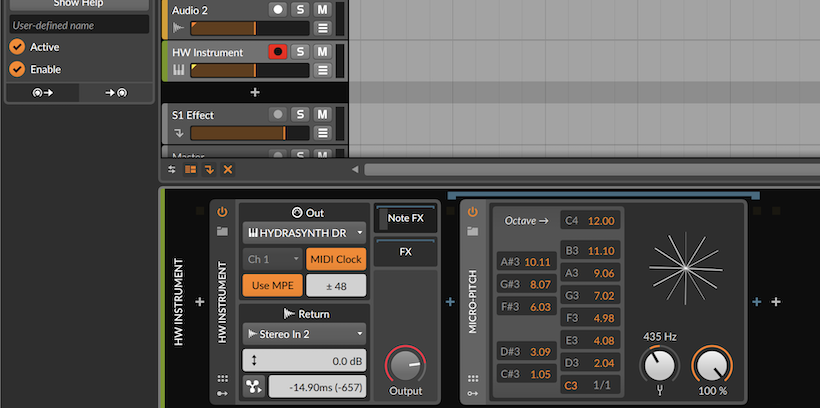This screenshot has height=408, width=820.
Task: Mute the HW Instrument track
Action: [x=323, y=52]
